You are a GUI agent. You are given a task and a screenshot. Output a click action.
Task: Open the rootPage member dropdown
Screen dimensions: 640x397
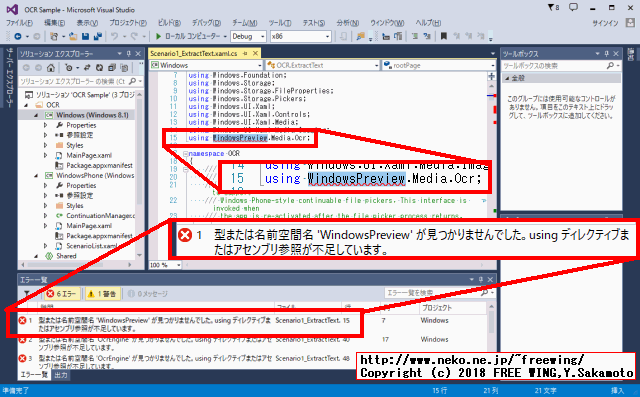tap(439, 65)
